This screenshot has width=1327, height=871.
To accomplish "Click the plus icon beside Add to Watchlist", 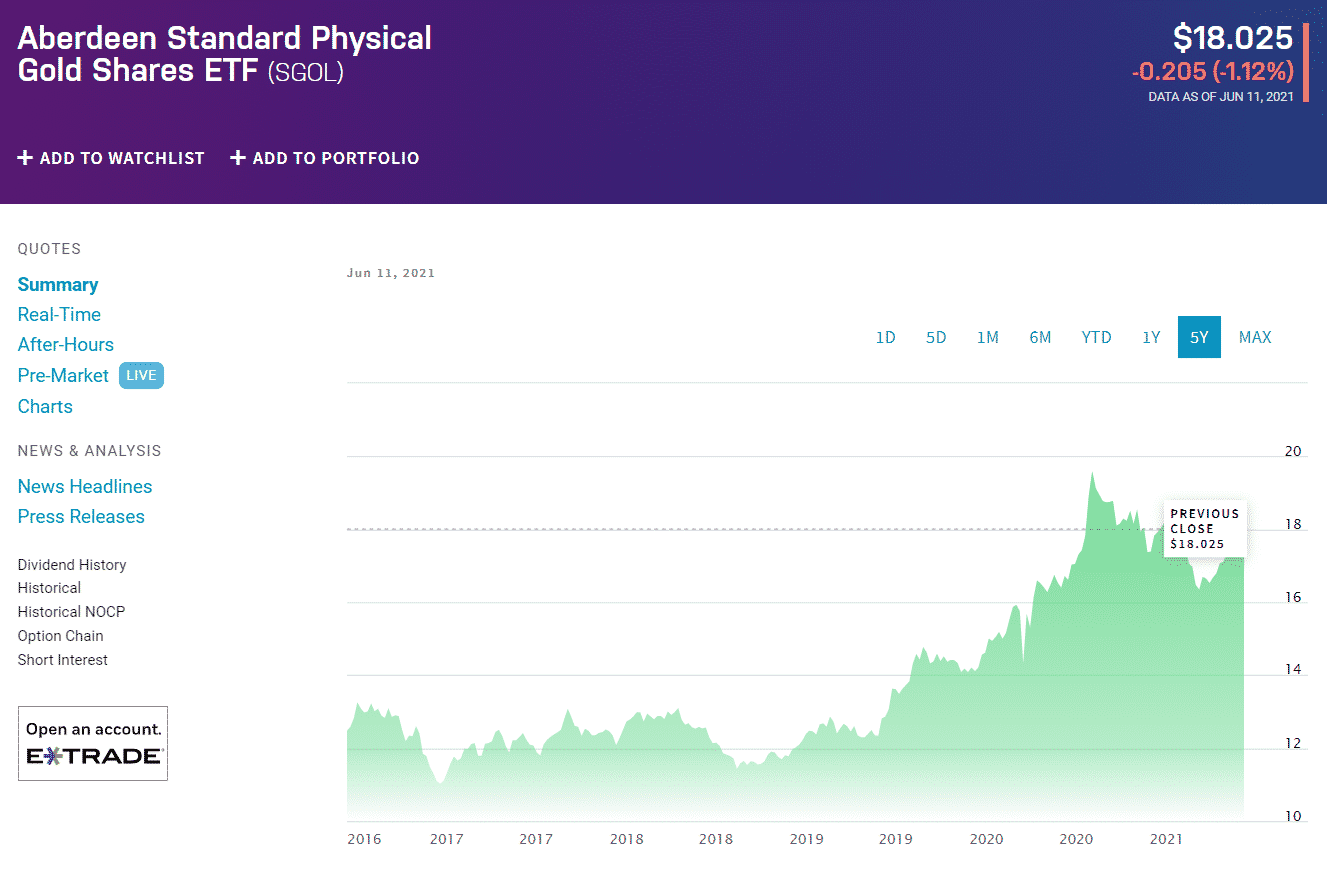I will point(26,158).
